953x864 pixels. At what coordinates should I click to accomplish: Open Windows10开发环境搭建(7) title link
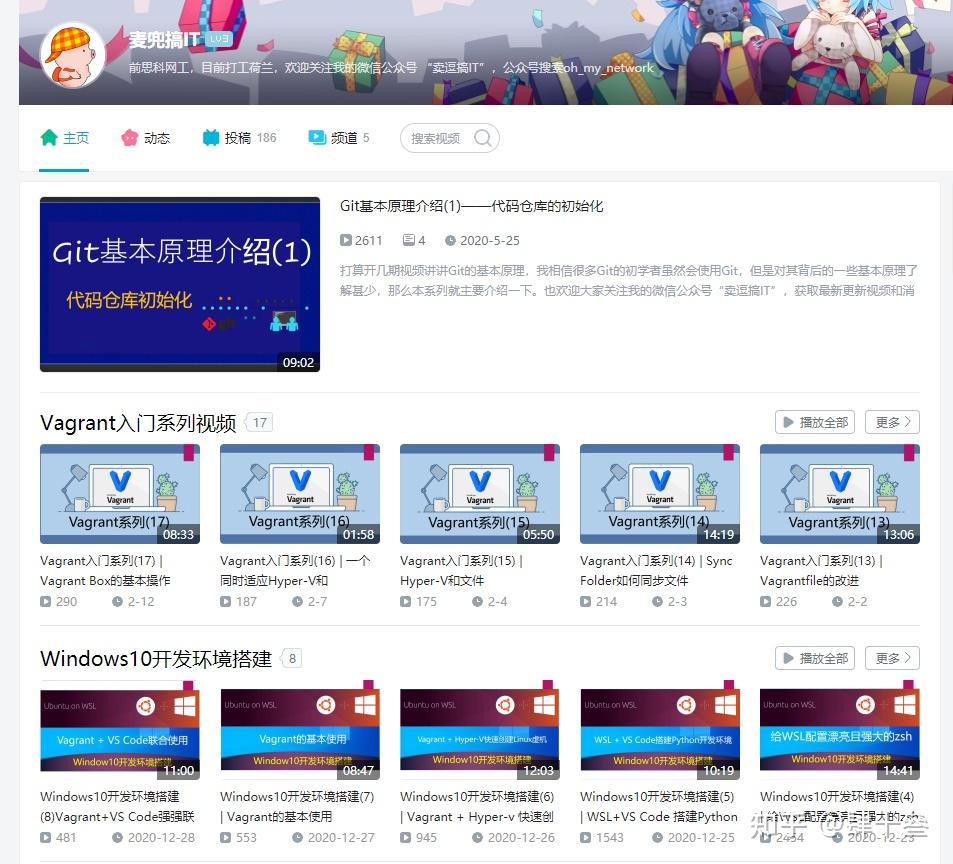(297, 806)
